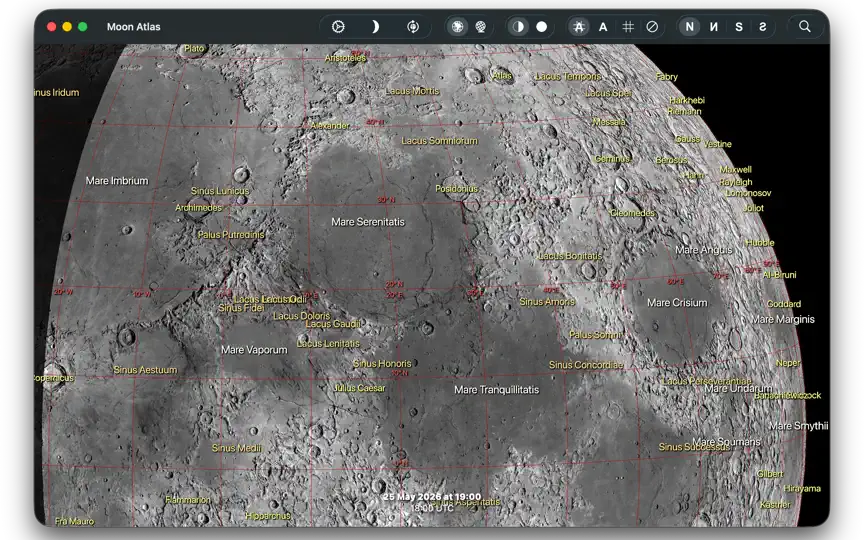Click the Mare Tranquillitatis label
This screenshot has width=864, height=540.
point(496,390)
